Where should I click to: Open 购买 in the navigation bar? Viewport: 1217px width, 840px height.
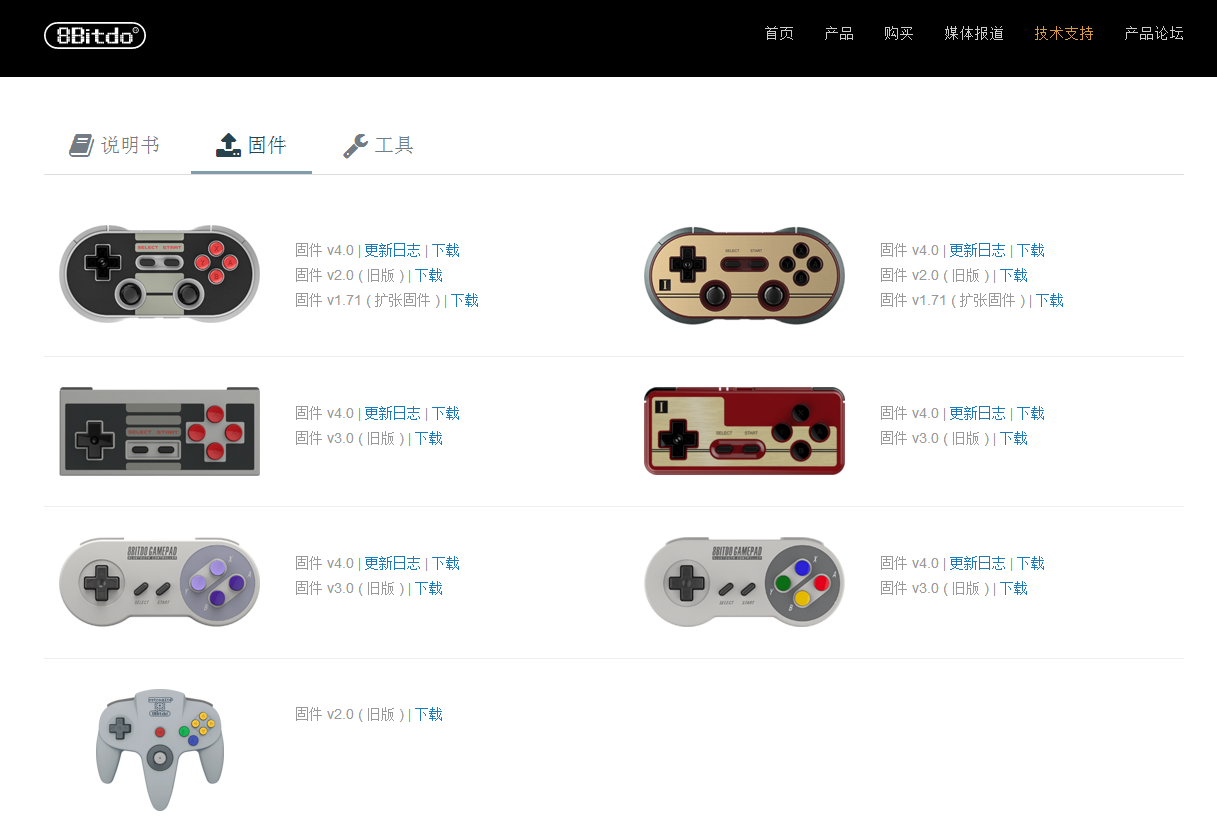coord(899,33)
